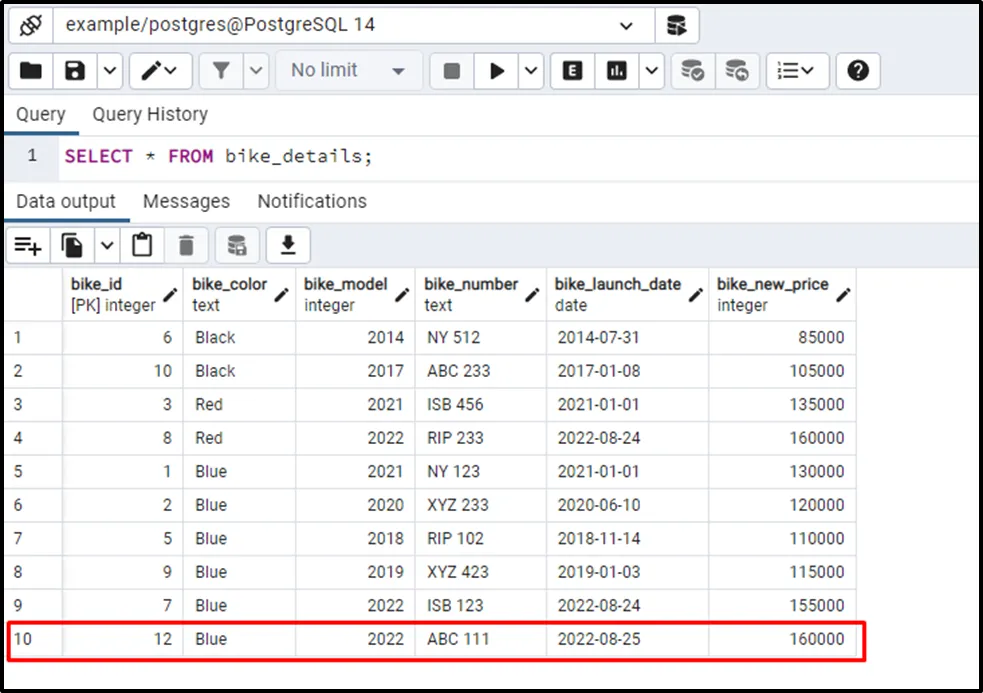Screen dimensions: 983x693
Task: Expand the Execute options dropdown arrow
Action: click(x=531, y=71)
